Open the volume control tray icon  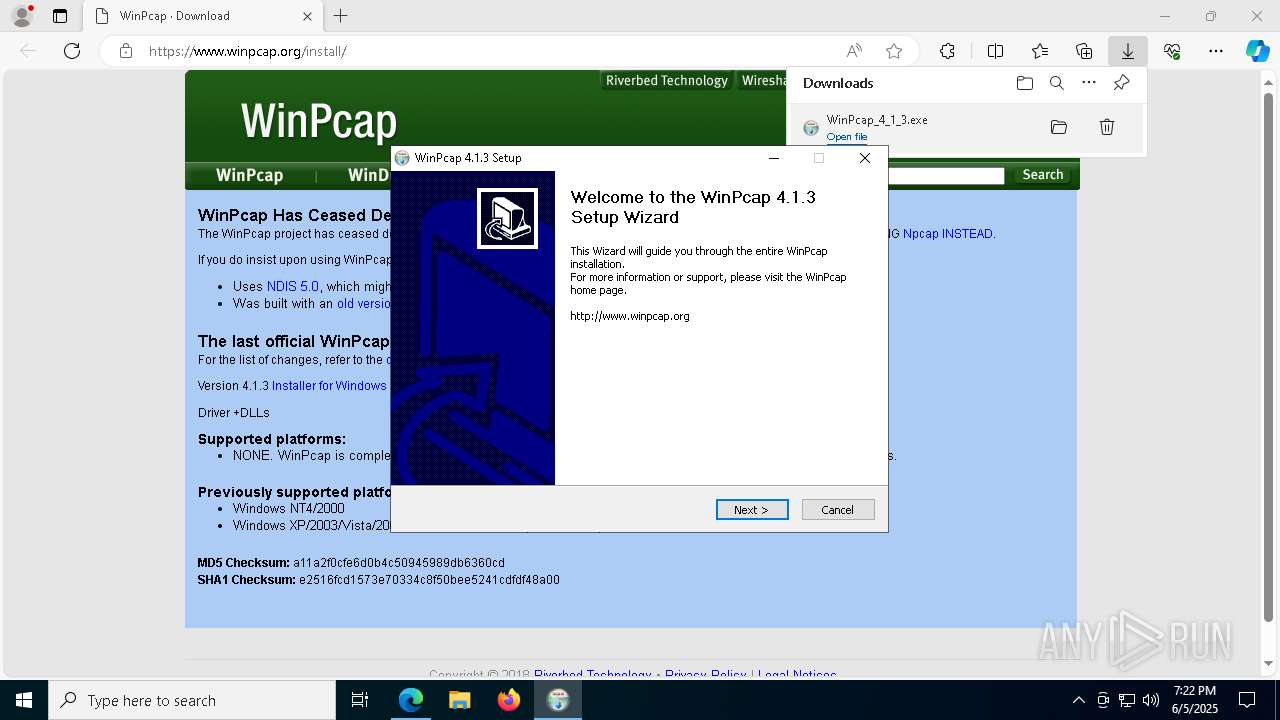point(1151,700)
